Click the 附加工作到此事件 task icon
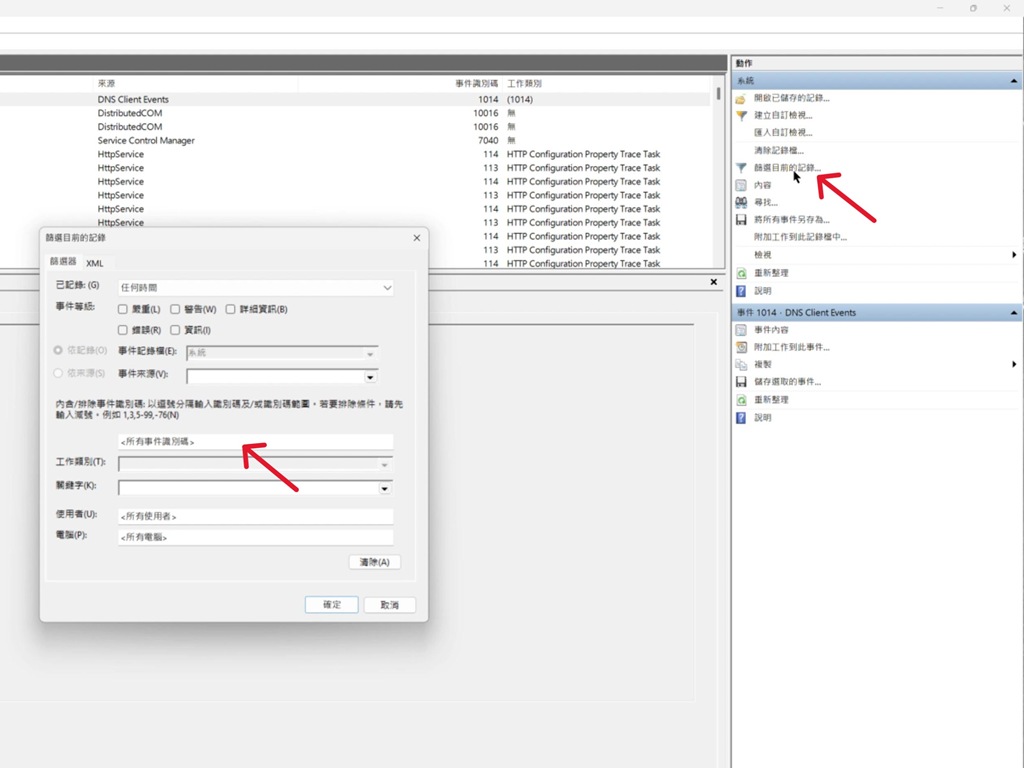This screenshot has width=1024, height=768. 741,347
